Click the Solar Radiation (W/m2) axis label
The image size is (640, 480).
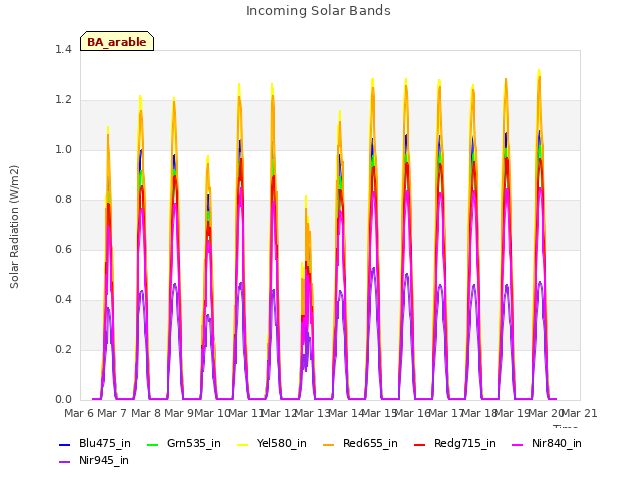tap(14, 227)
